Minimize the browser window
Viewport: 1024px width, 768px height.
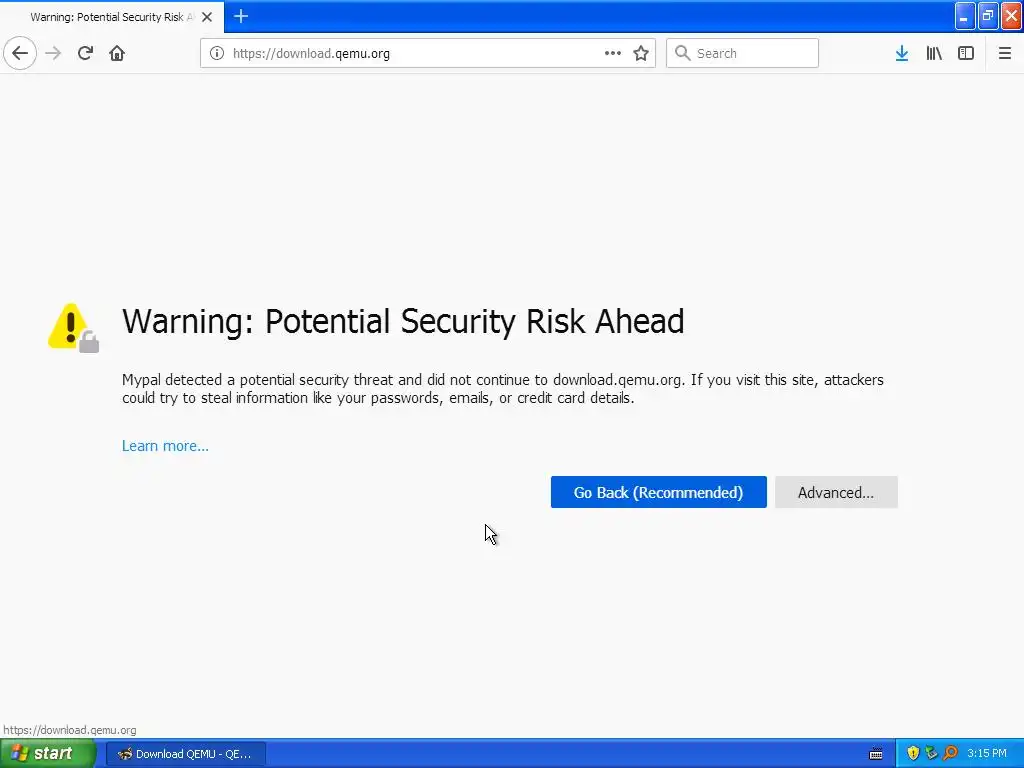965,16
